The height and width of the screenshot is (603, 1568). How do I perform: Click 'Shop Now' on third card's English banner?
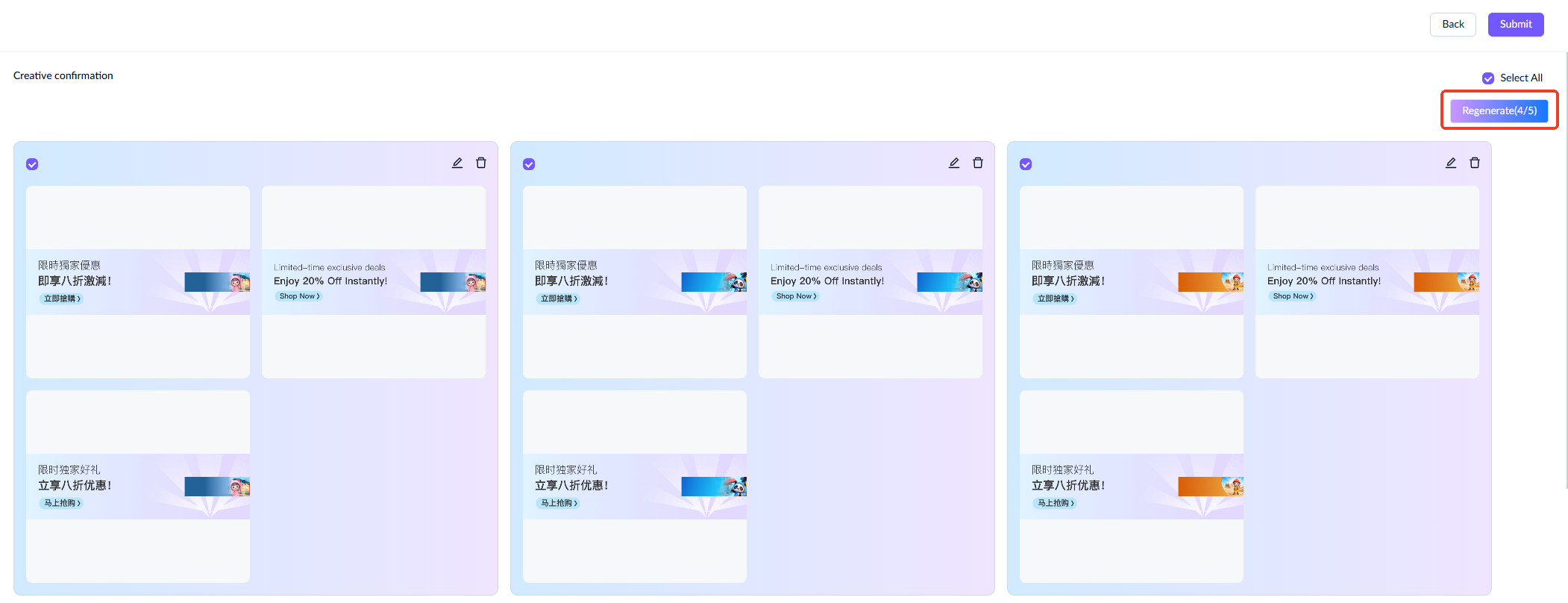(1293, 296)
